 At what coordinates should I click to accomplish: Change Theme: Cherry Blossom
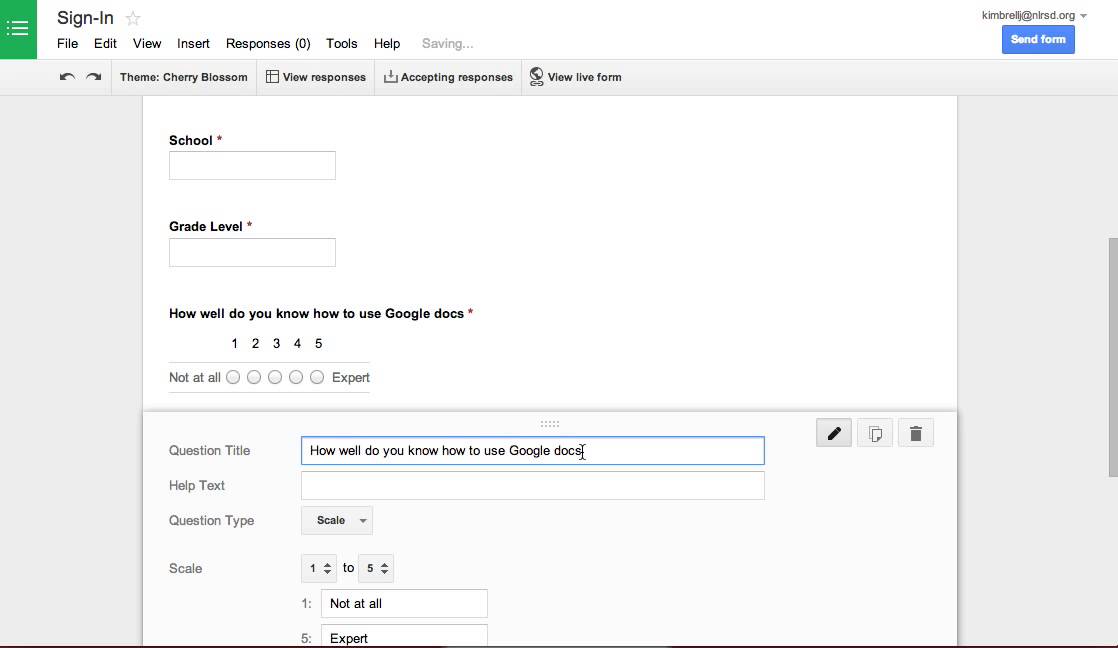184,77
